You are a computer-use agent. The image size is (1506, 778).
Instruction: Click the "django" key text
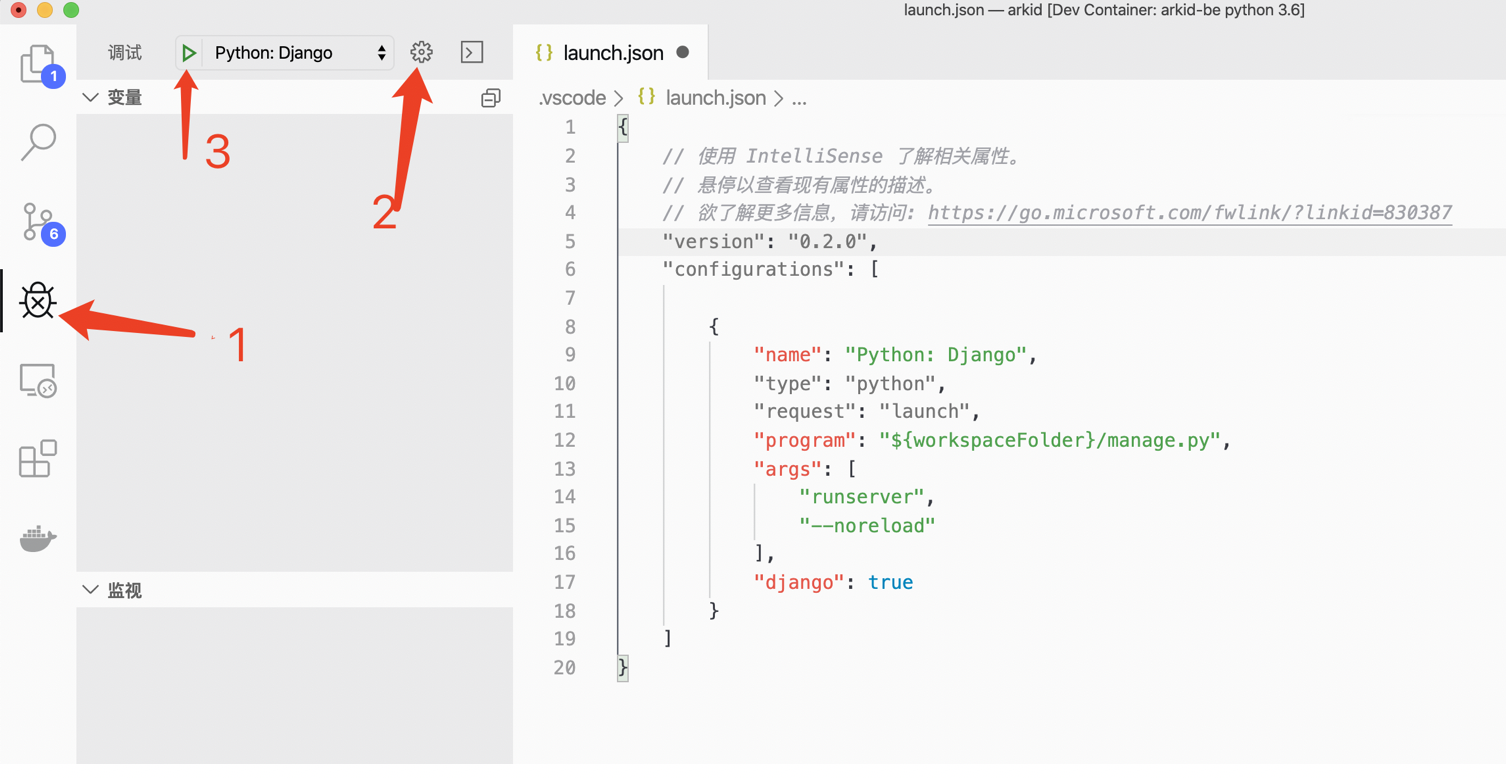[799, 582]
